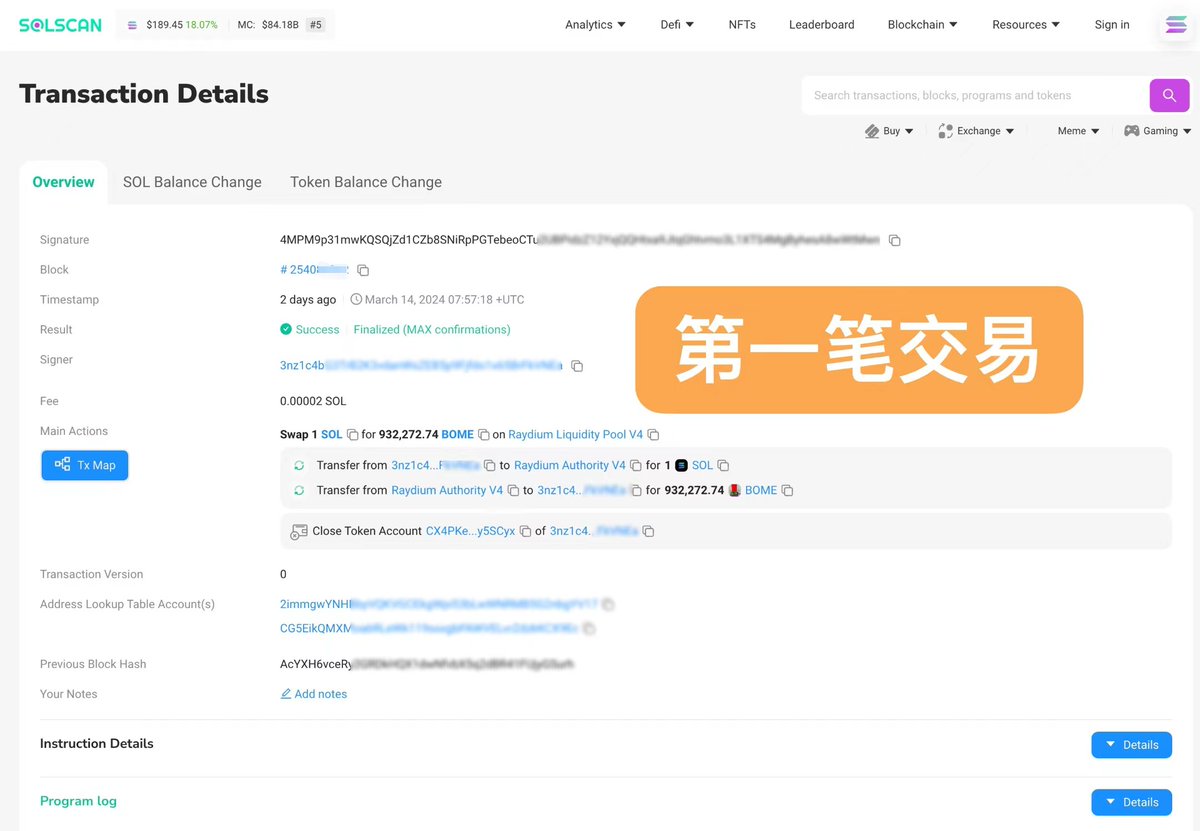1200x831 pixels.
Task: Click the market cap rank #5 badge
Action: coord(316,25)
